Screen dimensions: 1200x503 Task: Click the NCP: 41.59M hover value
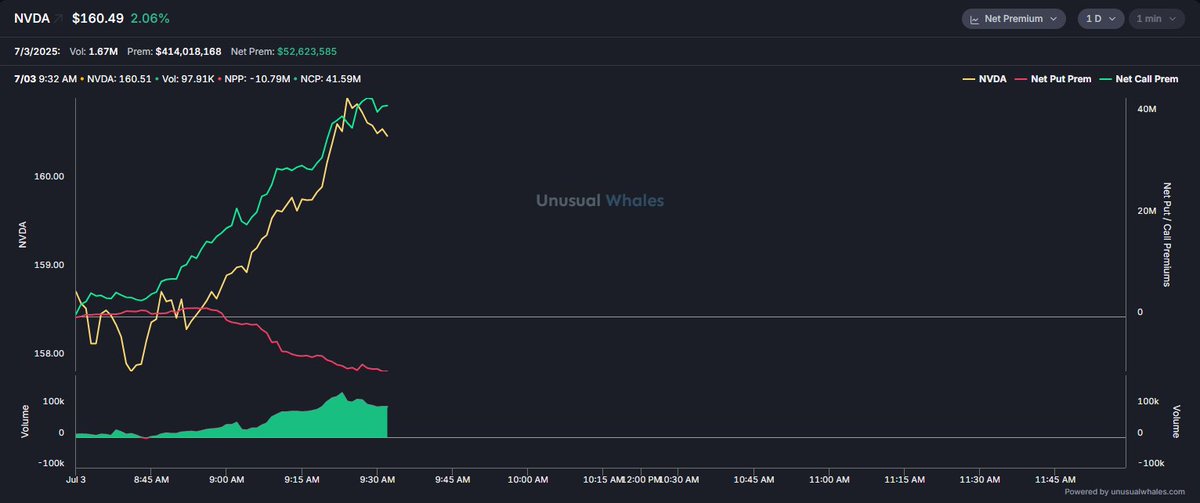point(330,78)
